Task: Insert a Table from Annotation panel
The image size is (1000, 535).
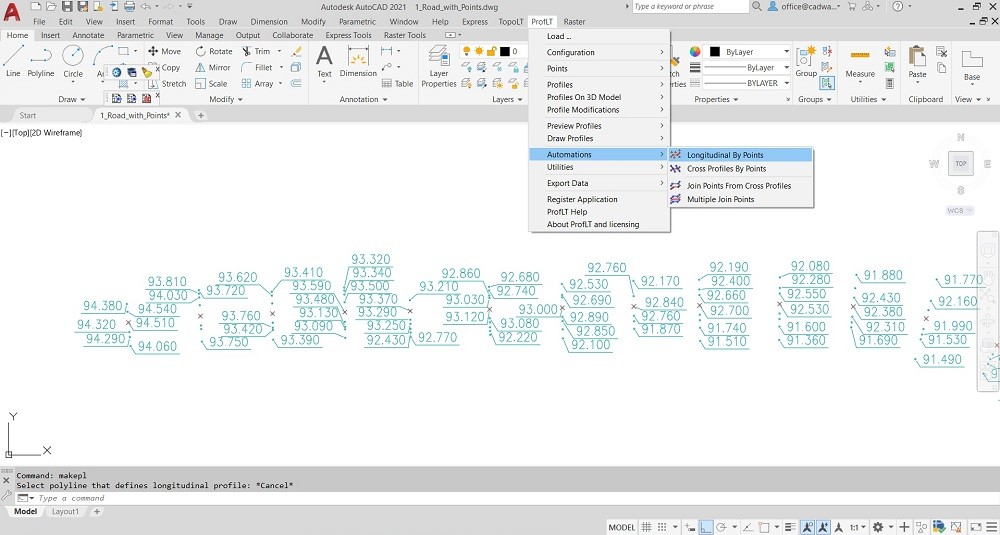Action: pos(397,84)
